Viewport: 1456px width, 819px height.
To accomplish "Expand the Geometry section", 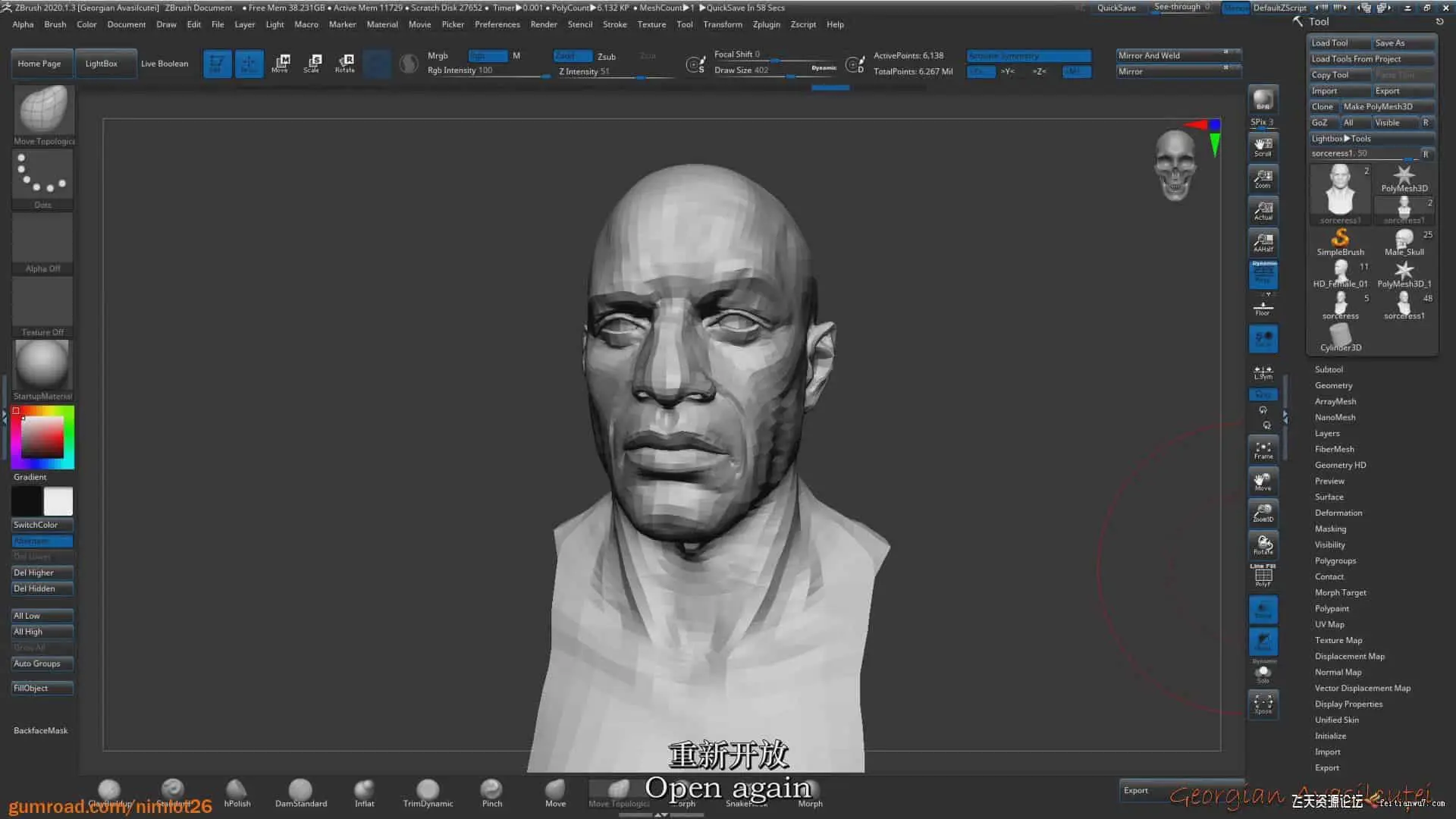I will pos(1333,385).
